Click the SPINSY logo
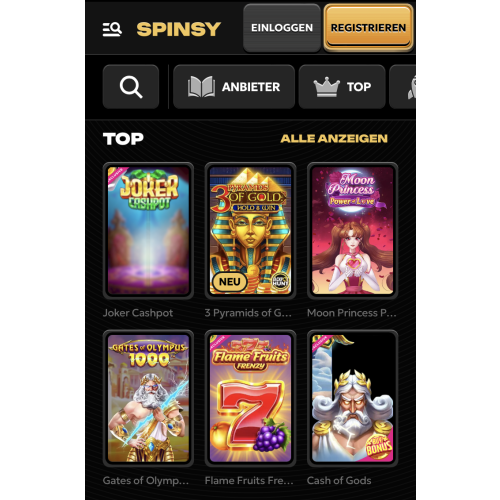The width and height of the screenshot is (500, 500). (x=179, y=29)
